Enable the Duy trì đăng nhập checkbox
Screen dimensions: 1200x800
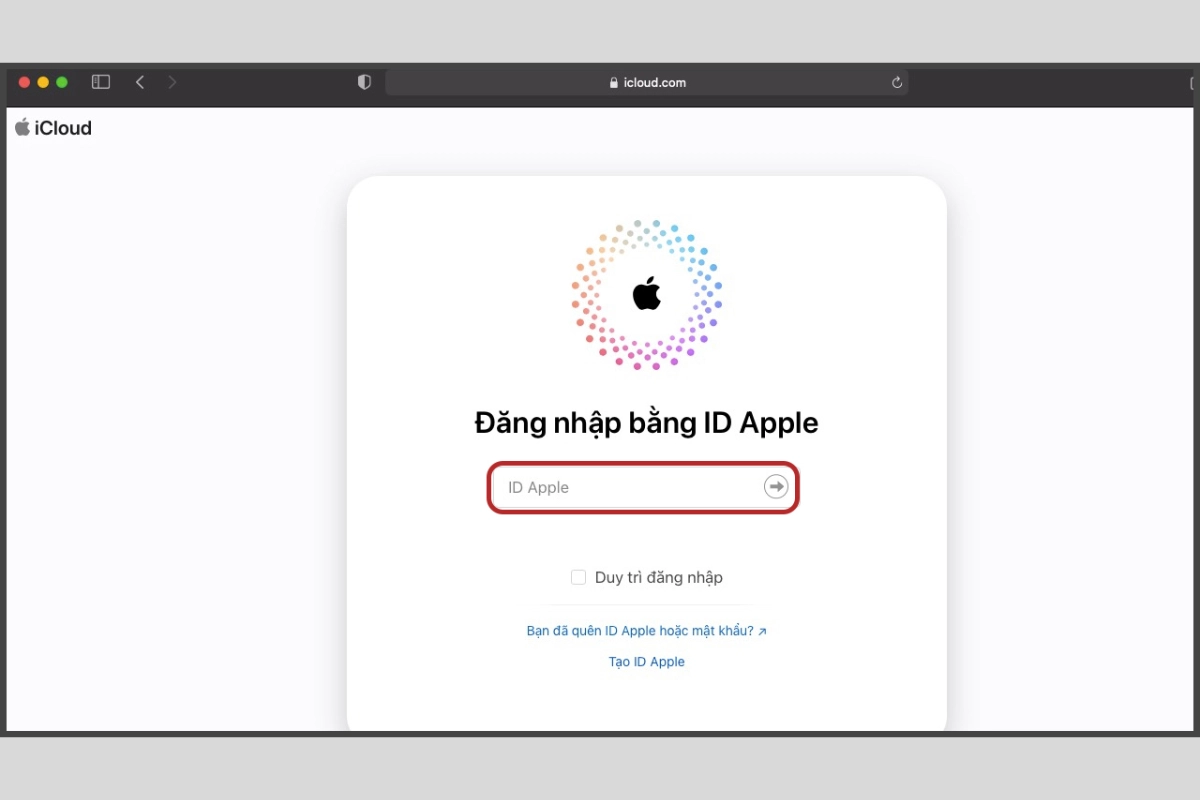click(578, 577)
